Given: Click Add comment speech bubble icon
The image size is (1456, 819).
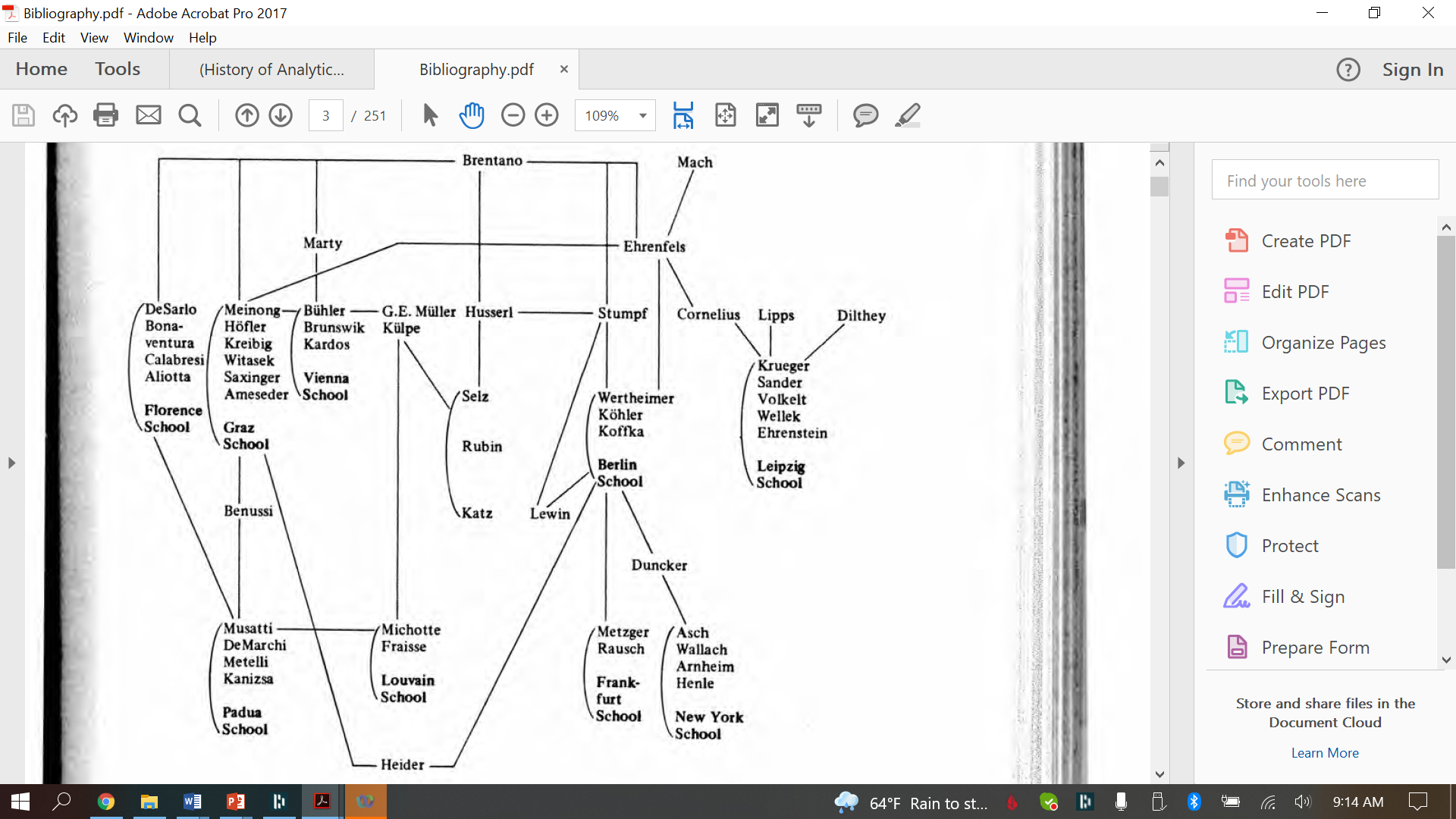Looking at the screenshot, I should [x=865, y=115].
